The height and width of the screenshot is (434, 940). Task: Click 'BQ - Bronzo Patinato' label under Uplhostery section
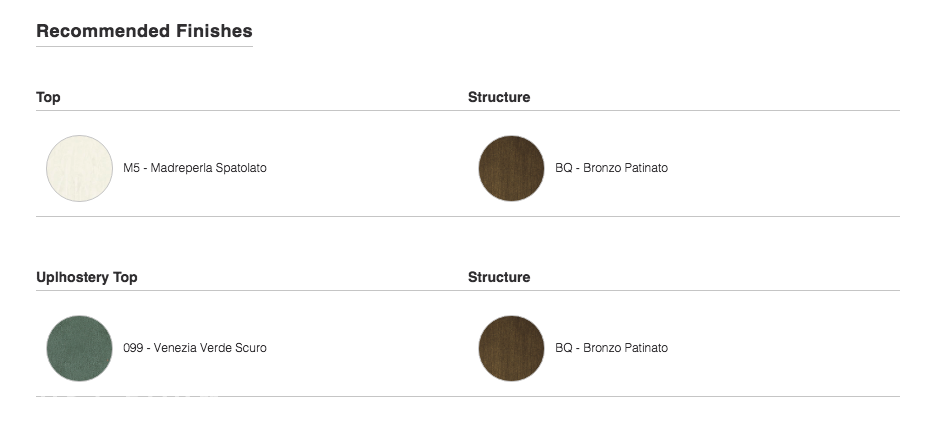611,348
